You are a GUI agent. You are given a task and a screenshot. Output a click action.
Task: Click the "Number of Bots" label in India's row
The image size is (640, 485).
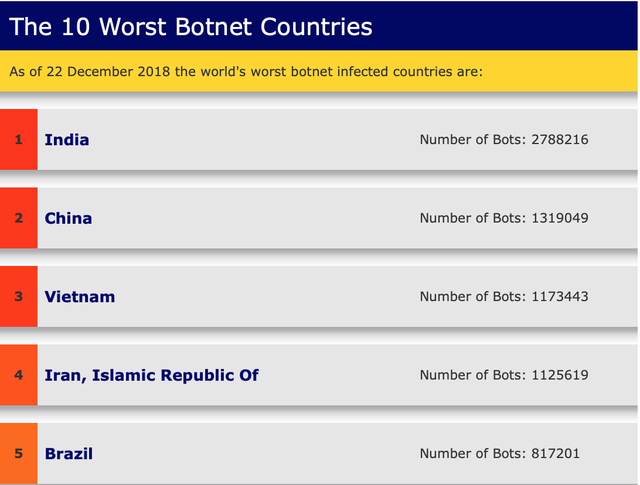click(471, 139)
